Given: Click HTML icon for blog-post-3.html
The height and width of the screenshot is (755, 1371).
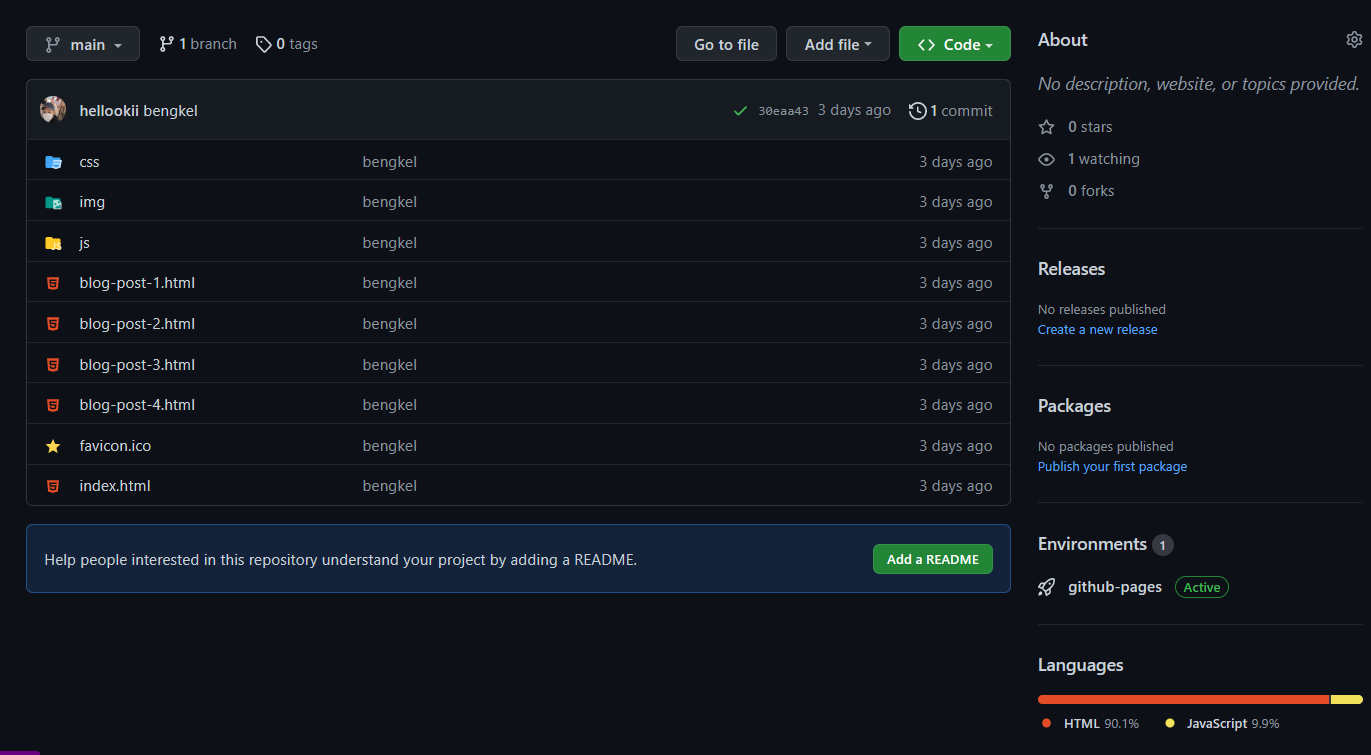Looking at the screenshot, I should click(53, 365).
